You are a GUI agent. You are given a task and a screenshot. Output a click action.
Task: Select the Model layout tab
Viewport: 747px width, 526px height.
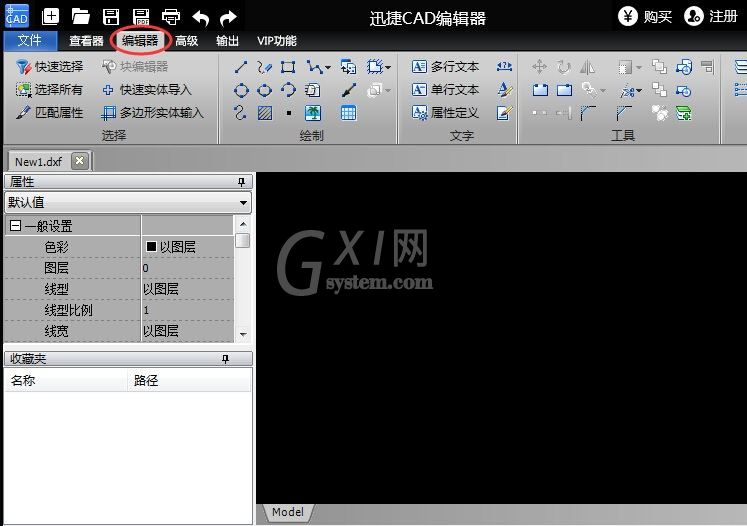click(288, 512)
